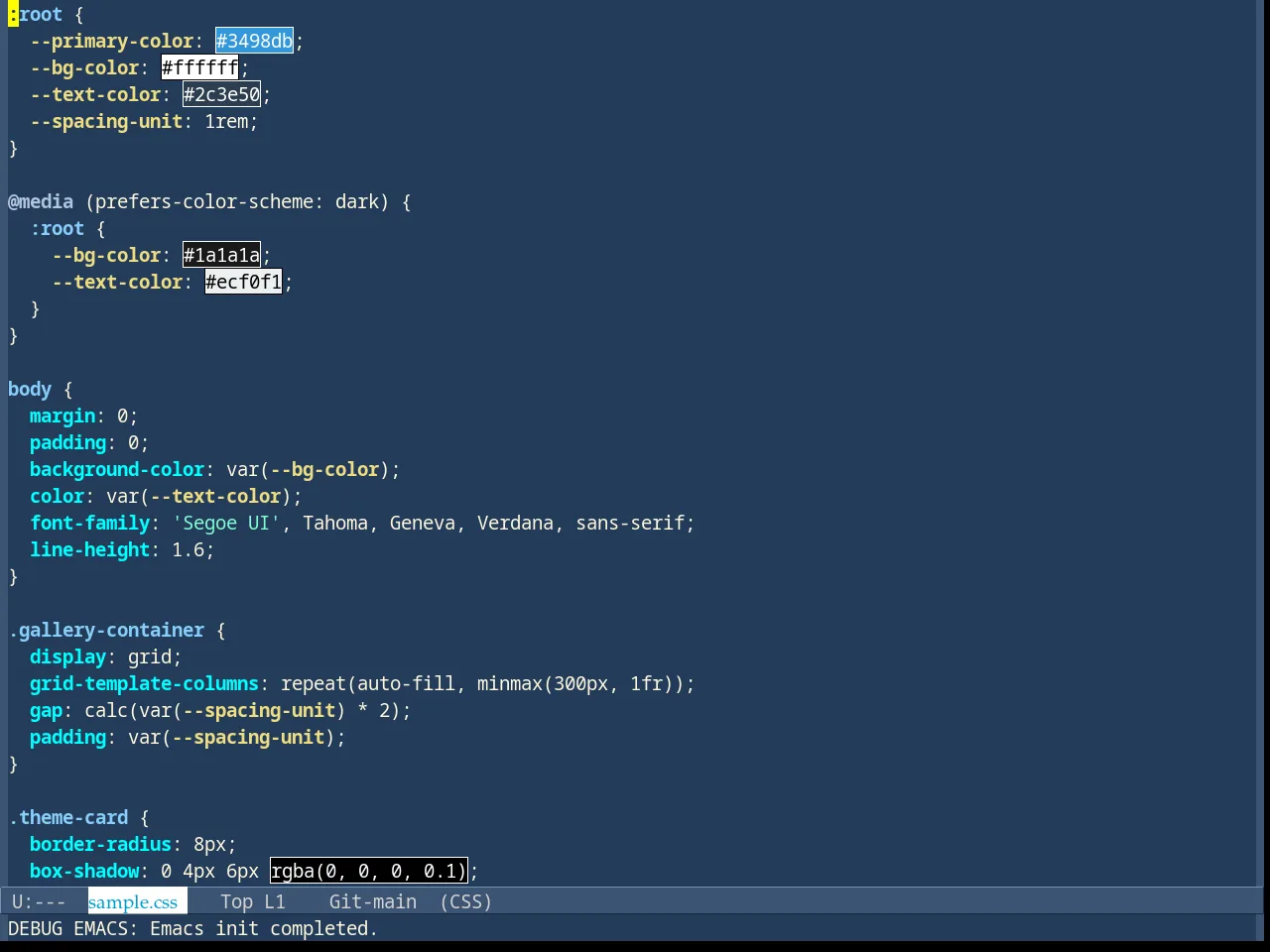
Task: Click the echo area message 'Emacs init completed'
Action: coord(264,928)
